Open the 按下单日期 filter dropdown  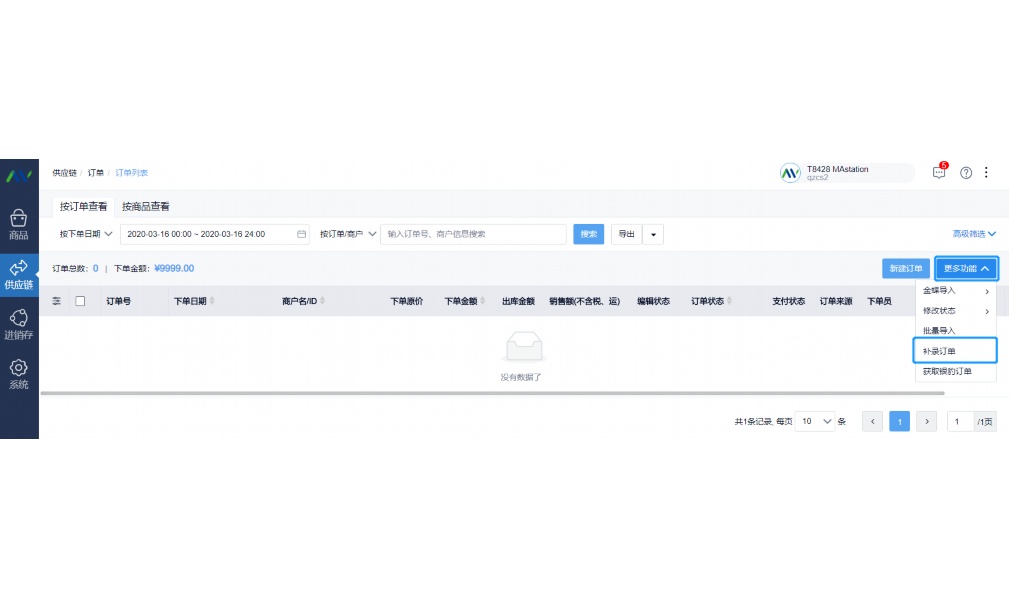[x=88, y=233]
